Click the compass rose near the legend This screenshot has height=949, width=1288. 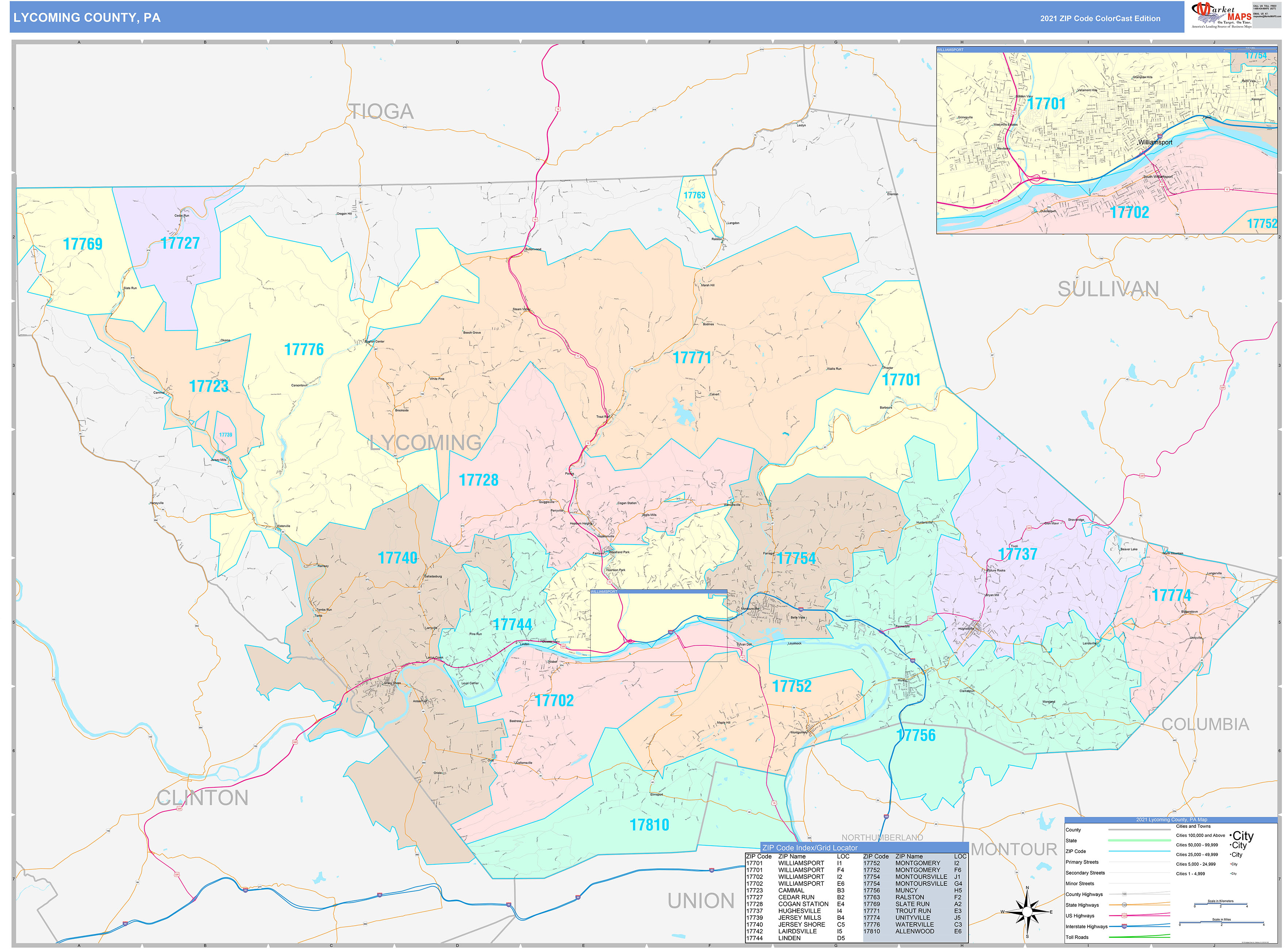click(1027, 912)
